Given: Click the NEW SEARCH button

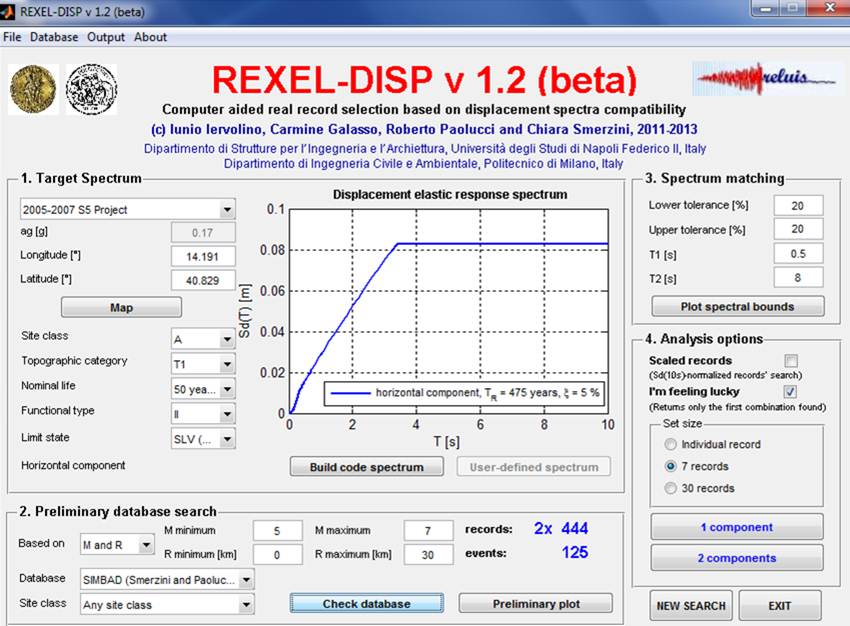Looking at the screenshot, I should (691, 606).
